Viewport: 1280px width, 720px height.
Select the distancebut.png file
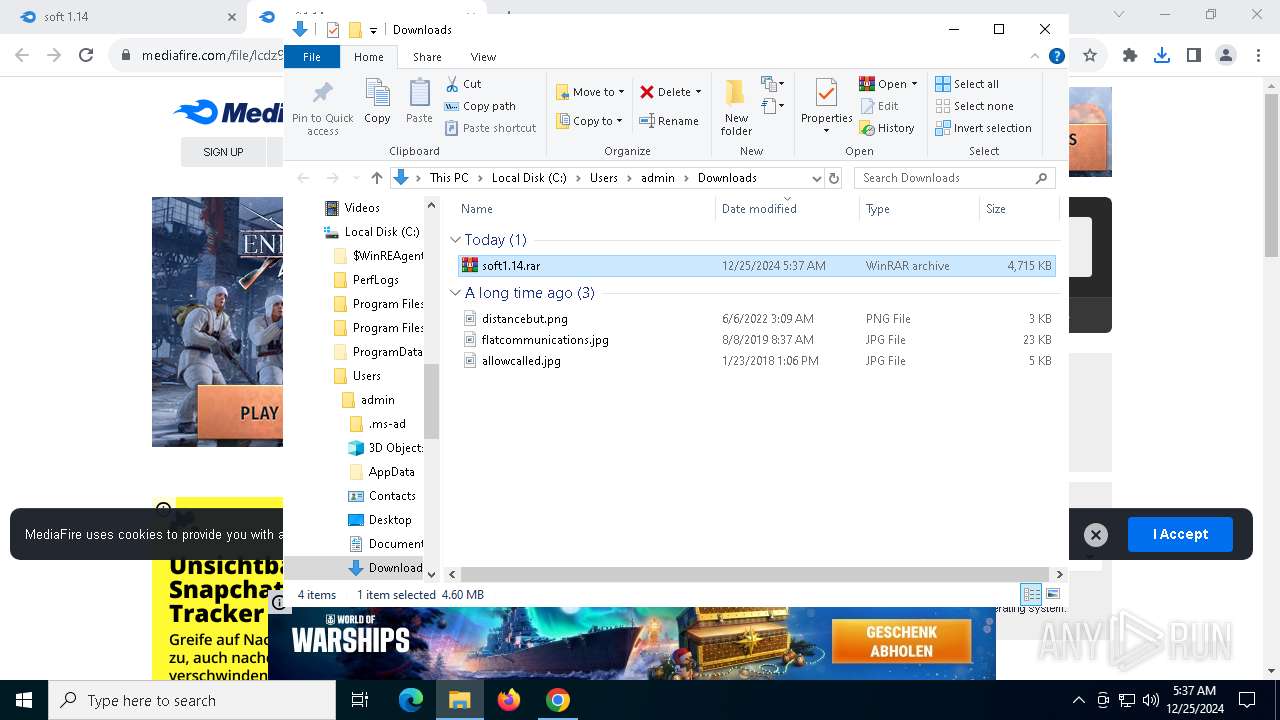click(x=756, y=319)
